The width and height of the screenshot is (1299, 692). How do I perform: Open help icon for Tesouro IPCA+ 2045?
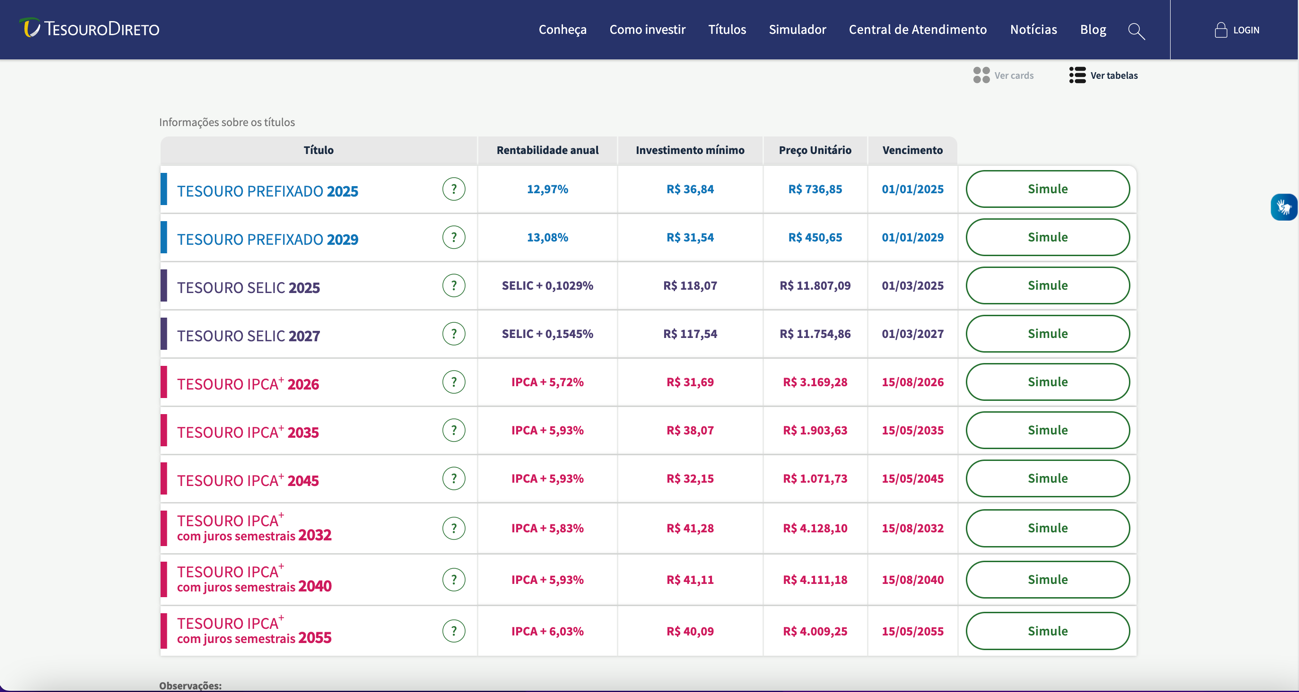454,479
